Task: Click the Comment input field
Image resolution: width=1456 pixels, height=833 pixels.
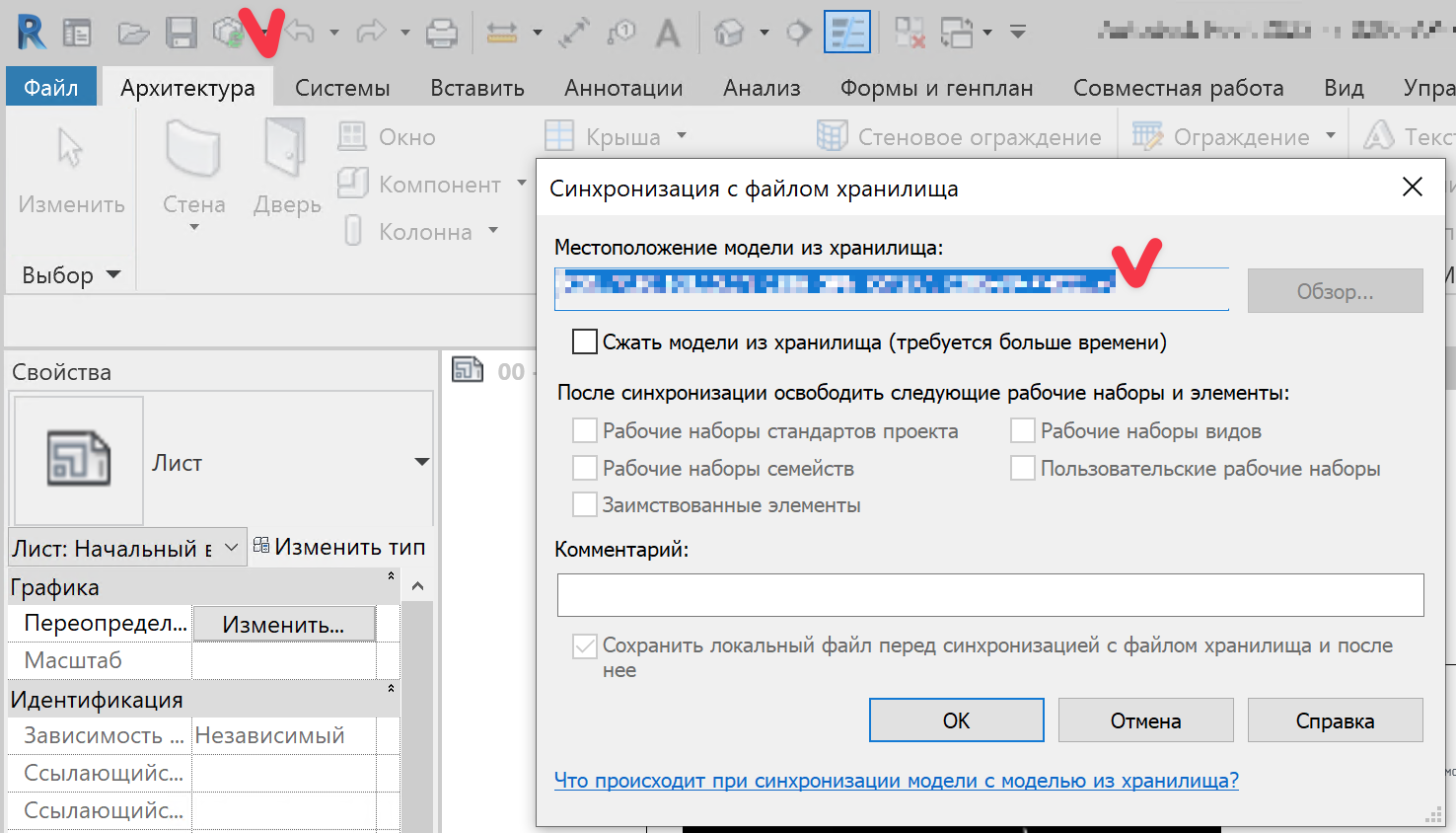Action: pyautogui.click(x=990, y=595)
